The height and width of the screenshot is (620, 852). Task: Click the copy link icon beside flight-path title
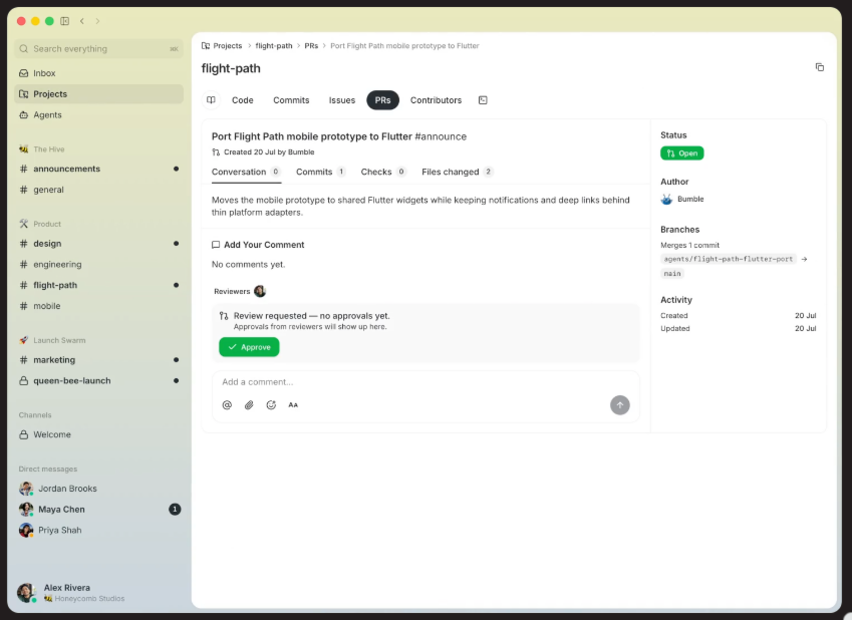[x=819, y=67]
